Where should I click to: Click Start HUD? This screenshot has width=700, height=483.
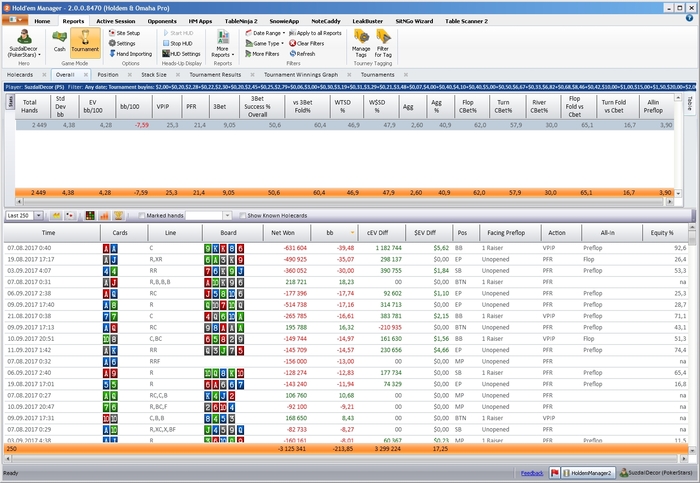(178, 33)
